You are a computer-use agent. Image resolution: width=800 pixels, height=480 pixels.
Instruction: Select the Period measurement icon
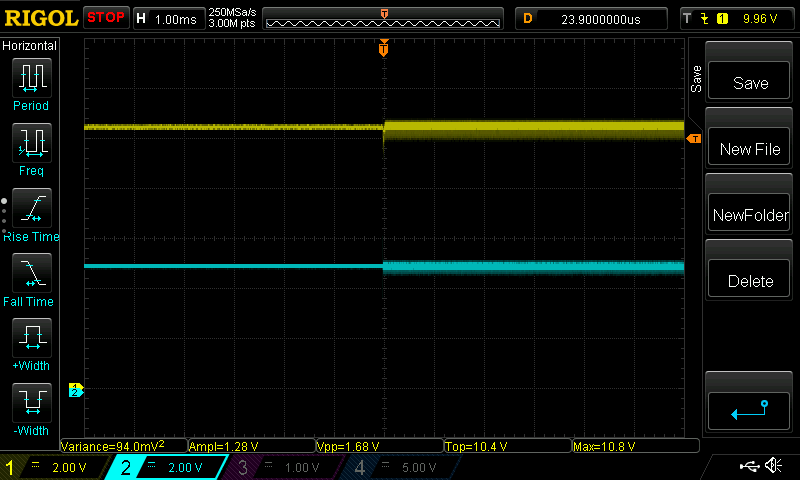click(x=32, y=78)
